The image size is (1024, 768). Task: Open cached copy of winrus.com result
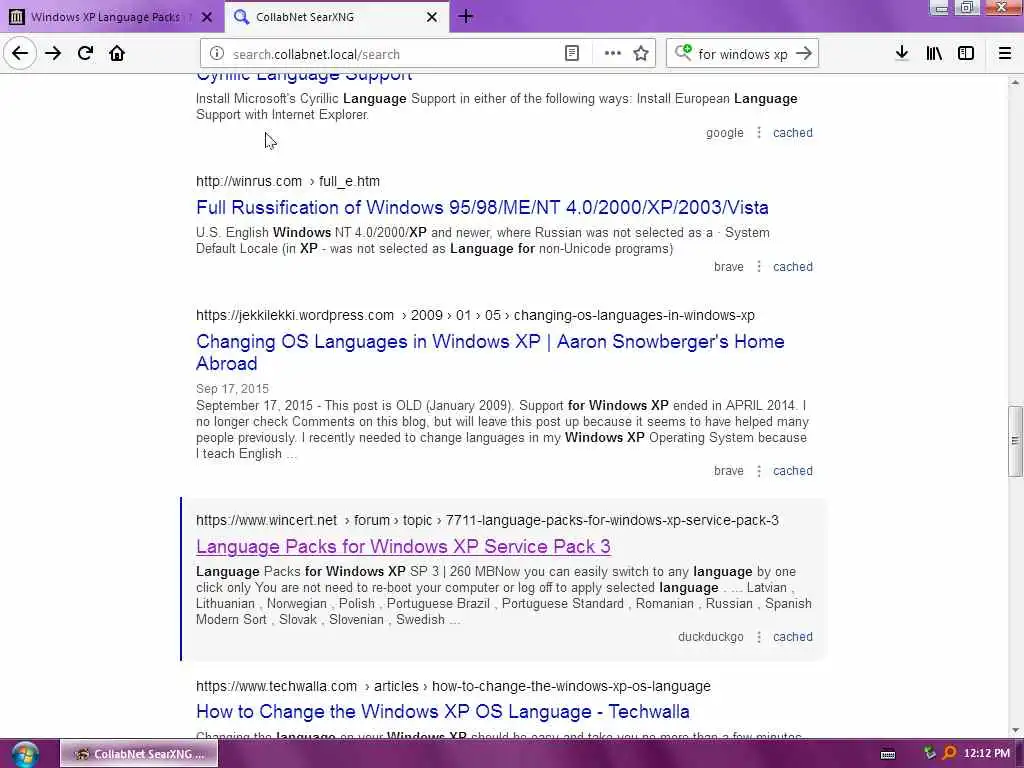click(793, 266)
